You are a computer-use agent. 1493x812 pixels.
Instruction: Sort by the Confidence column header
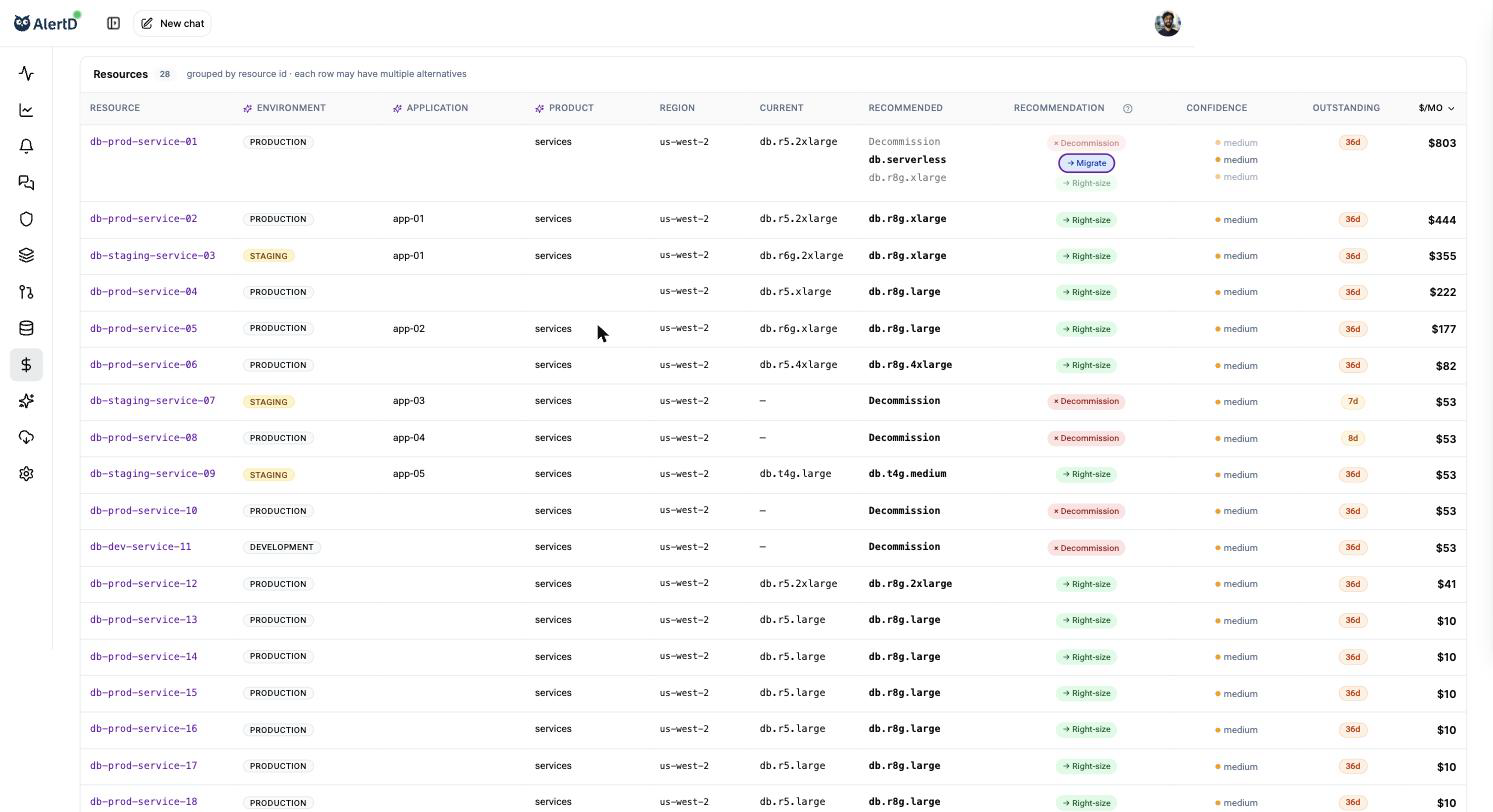coord(1216,108)
